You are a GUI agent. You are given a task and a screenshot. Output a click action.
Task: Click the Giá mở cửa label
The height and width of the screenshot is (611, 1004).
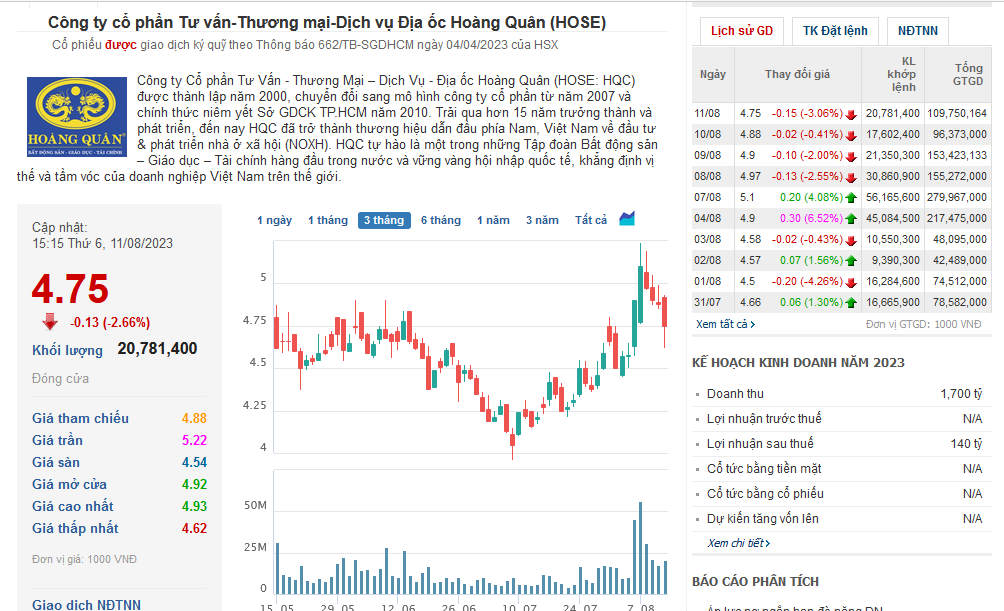[x=69, y=484]
